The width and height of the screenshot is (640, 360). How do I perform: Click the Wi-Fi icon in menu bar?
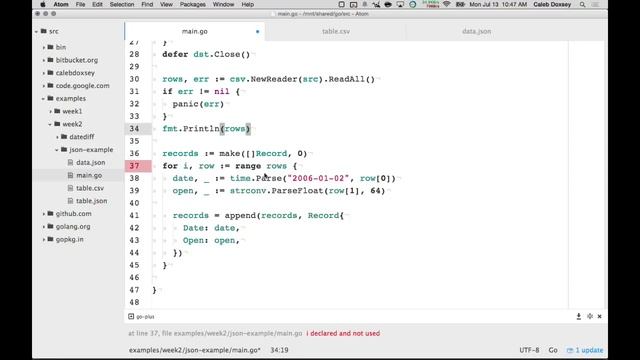[447, 4]
